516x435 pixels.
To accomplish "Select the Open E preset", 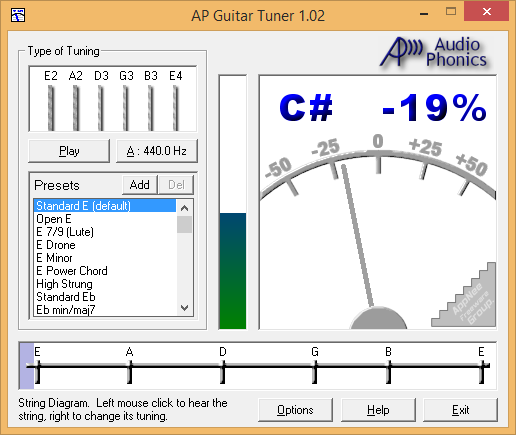I will pyautogui.click(x=105, y=219).
